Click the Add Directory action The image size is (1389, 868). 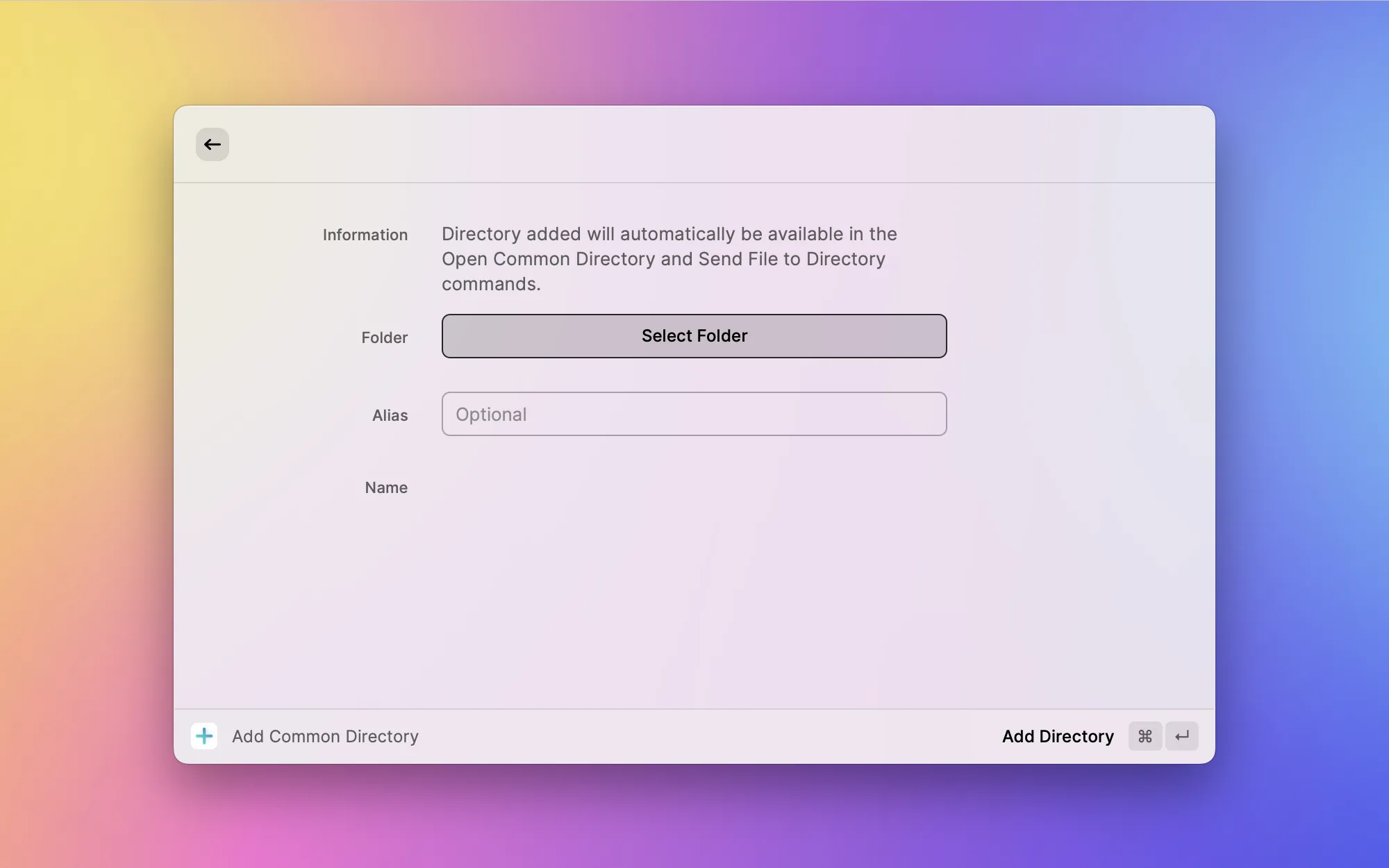[1058, 736]
